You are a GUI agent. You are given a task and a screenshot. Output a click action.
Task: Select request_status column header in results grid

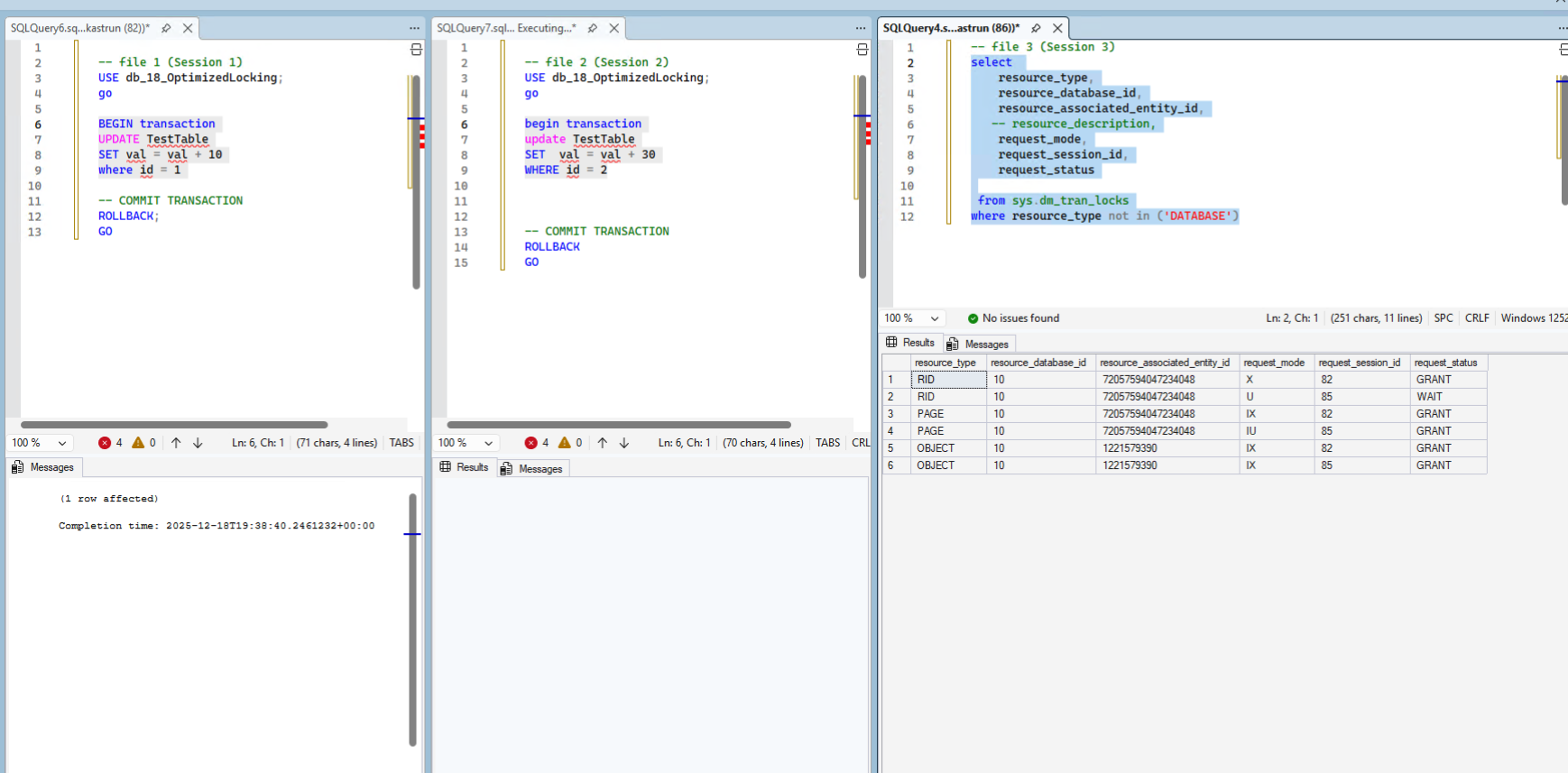point(1445,363)
